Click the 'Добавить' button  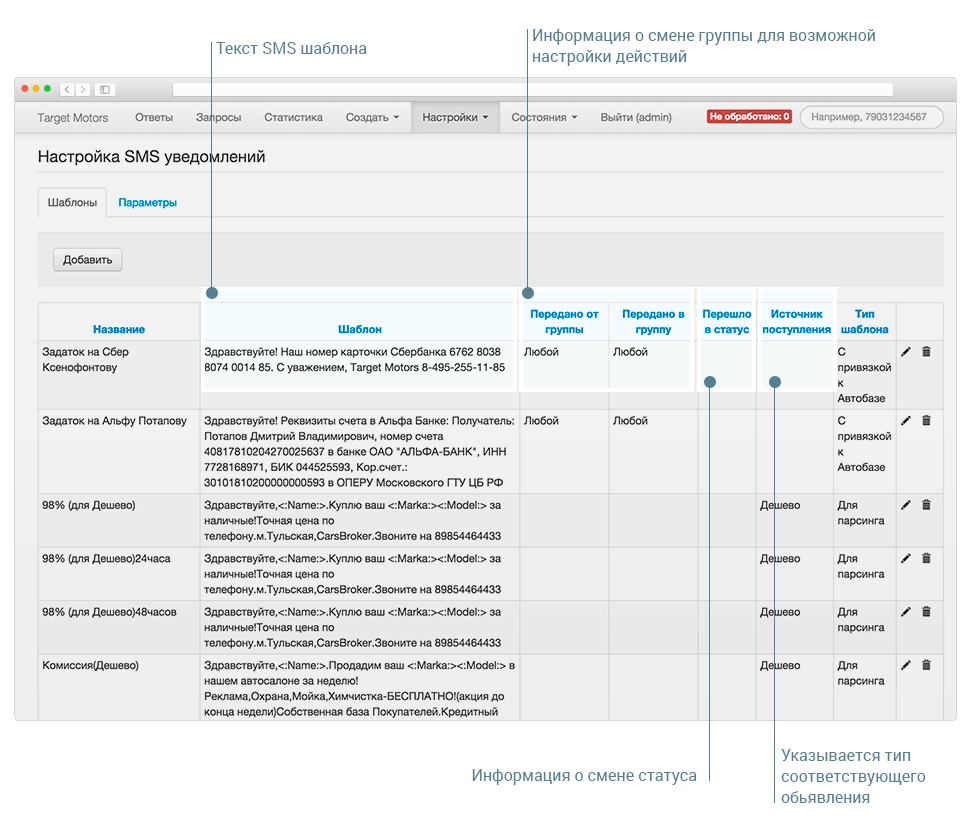tap(87, 260)
